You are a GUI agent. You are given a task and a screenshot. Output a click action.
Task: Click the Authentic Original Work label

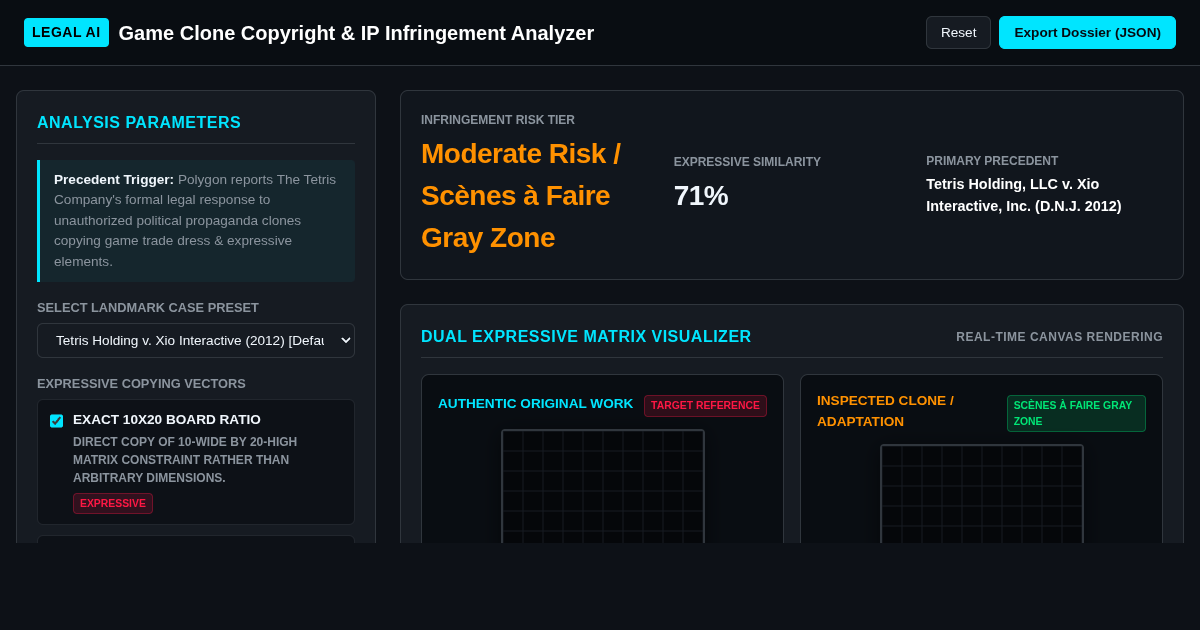[535, 403]
